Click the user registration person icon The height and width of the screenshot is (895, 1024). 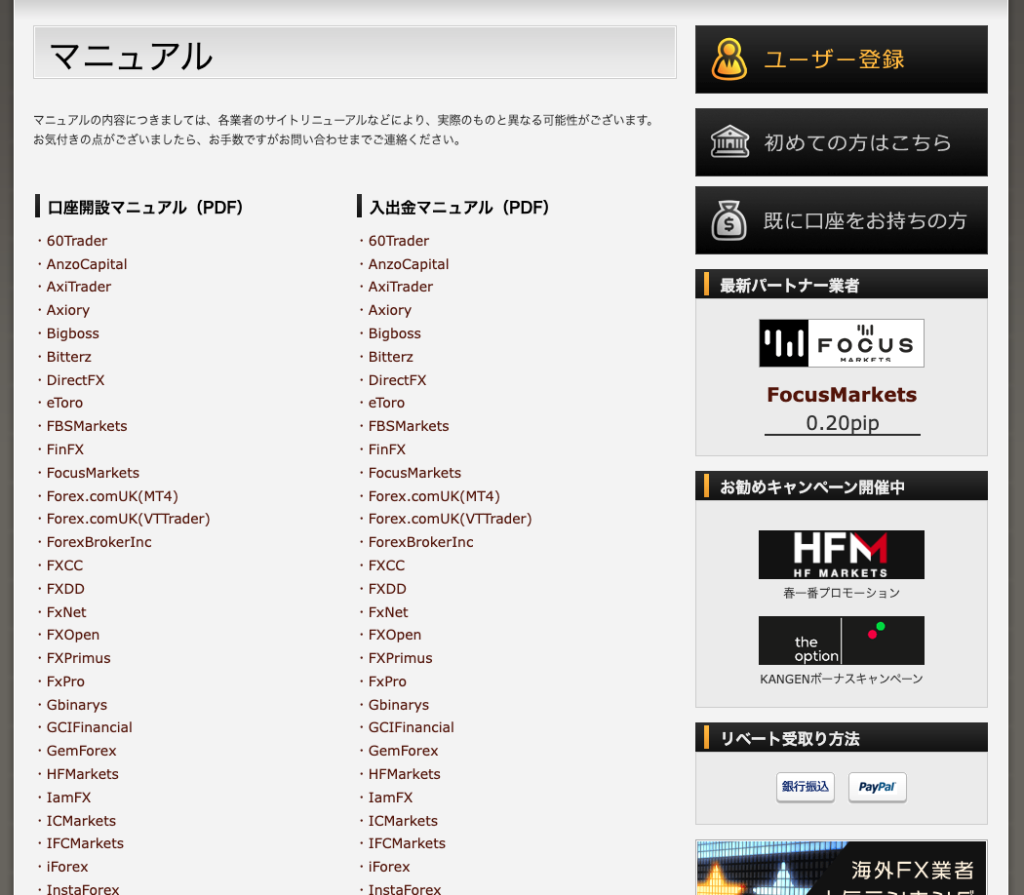pyautogui.click(x=729, y=60)
